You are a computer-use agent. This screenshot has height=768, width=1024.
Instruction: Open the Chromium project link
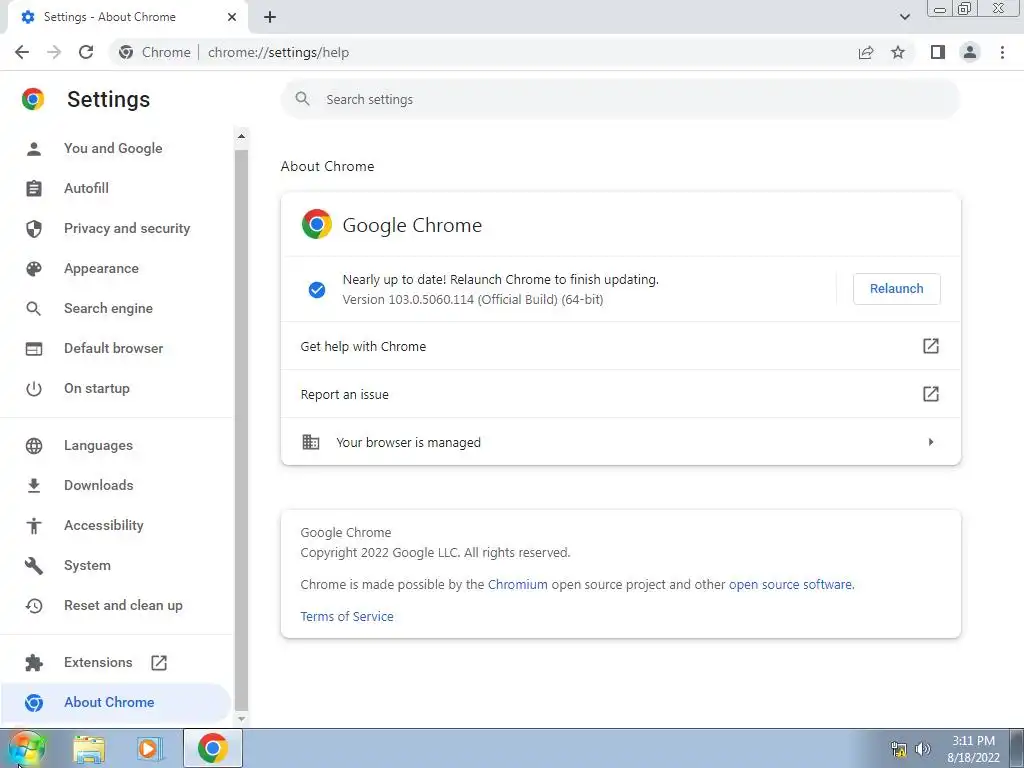click(x=517, y=584)
